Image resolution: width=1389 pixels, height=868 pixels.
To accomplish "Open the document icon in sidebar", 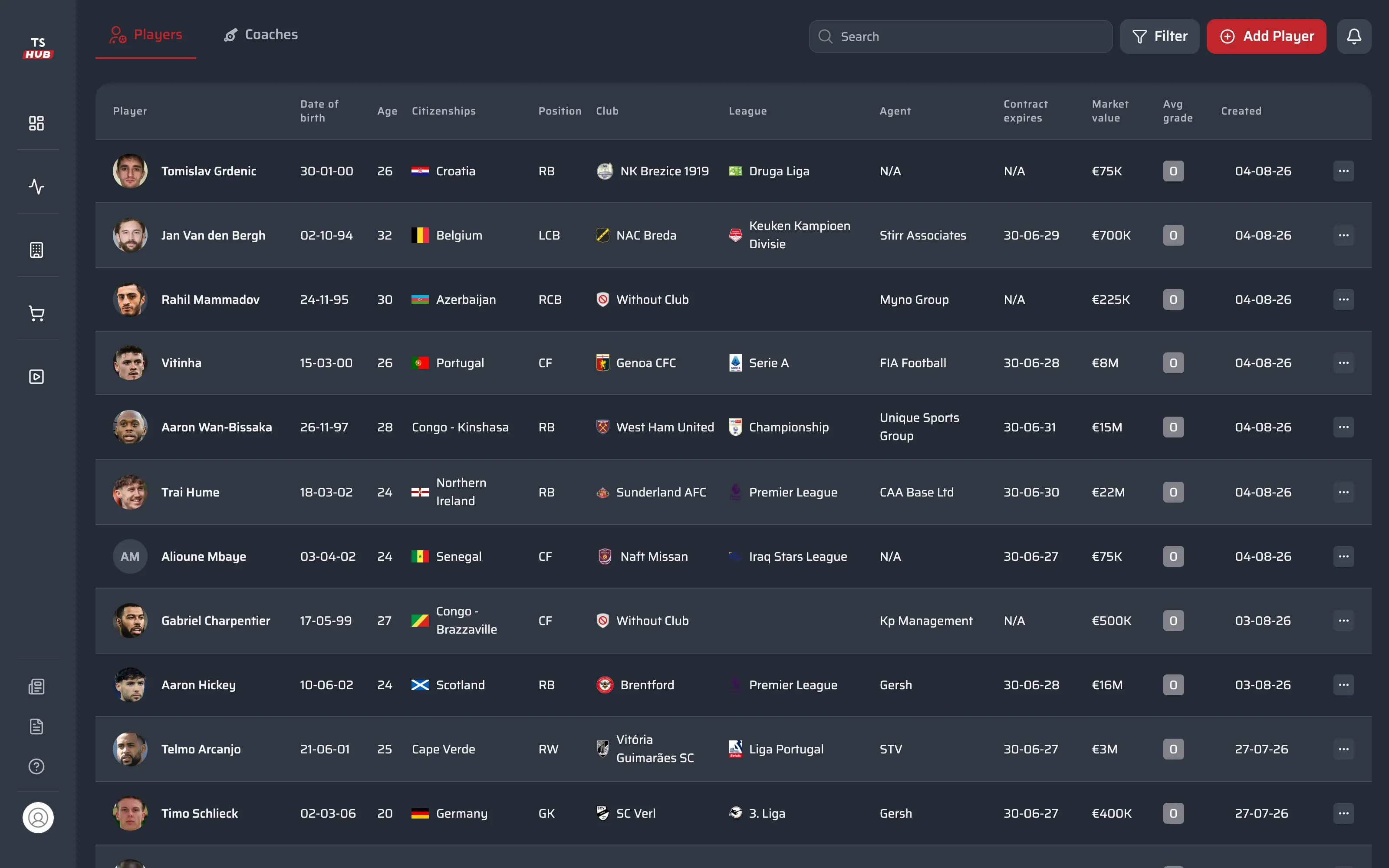I will 36,726.
